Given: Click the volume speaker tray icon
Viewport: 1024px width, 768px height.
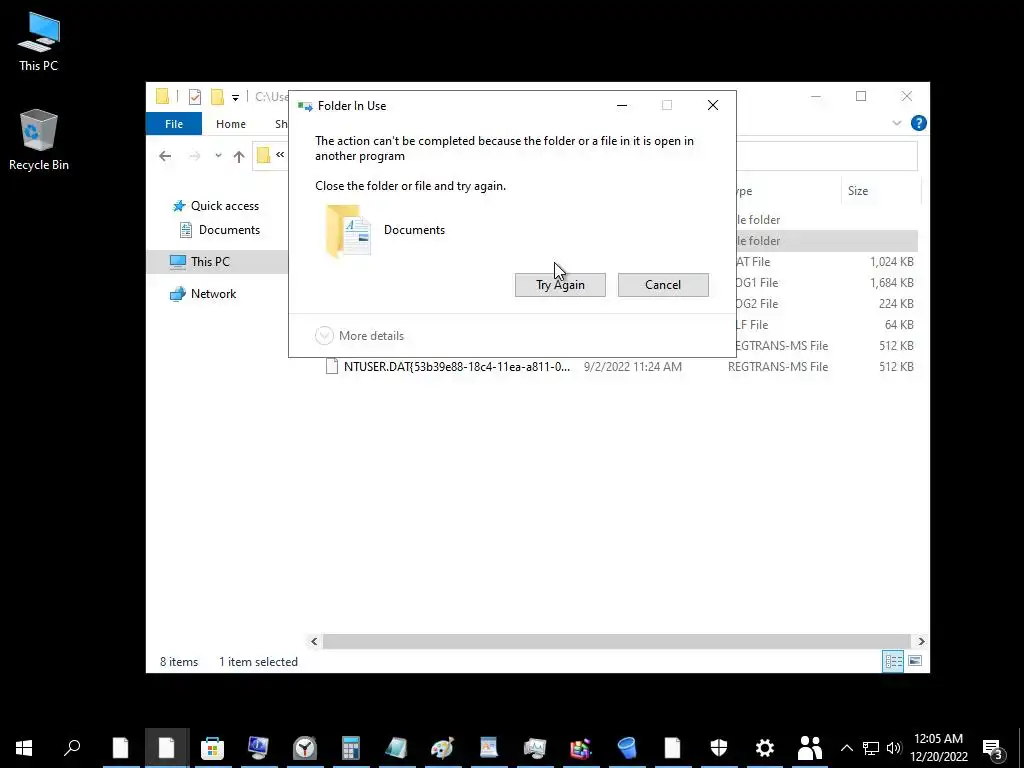Looking at the screenshot, I should coord(893,748).
